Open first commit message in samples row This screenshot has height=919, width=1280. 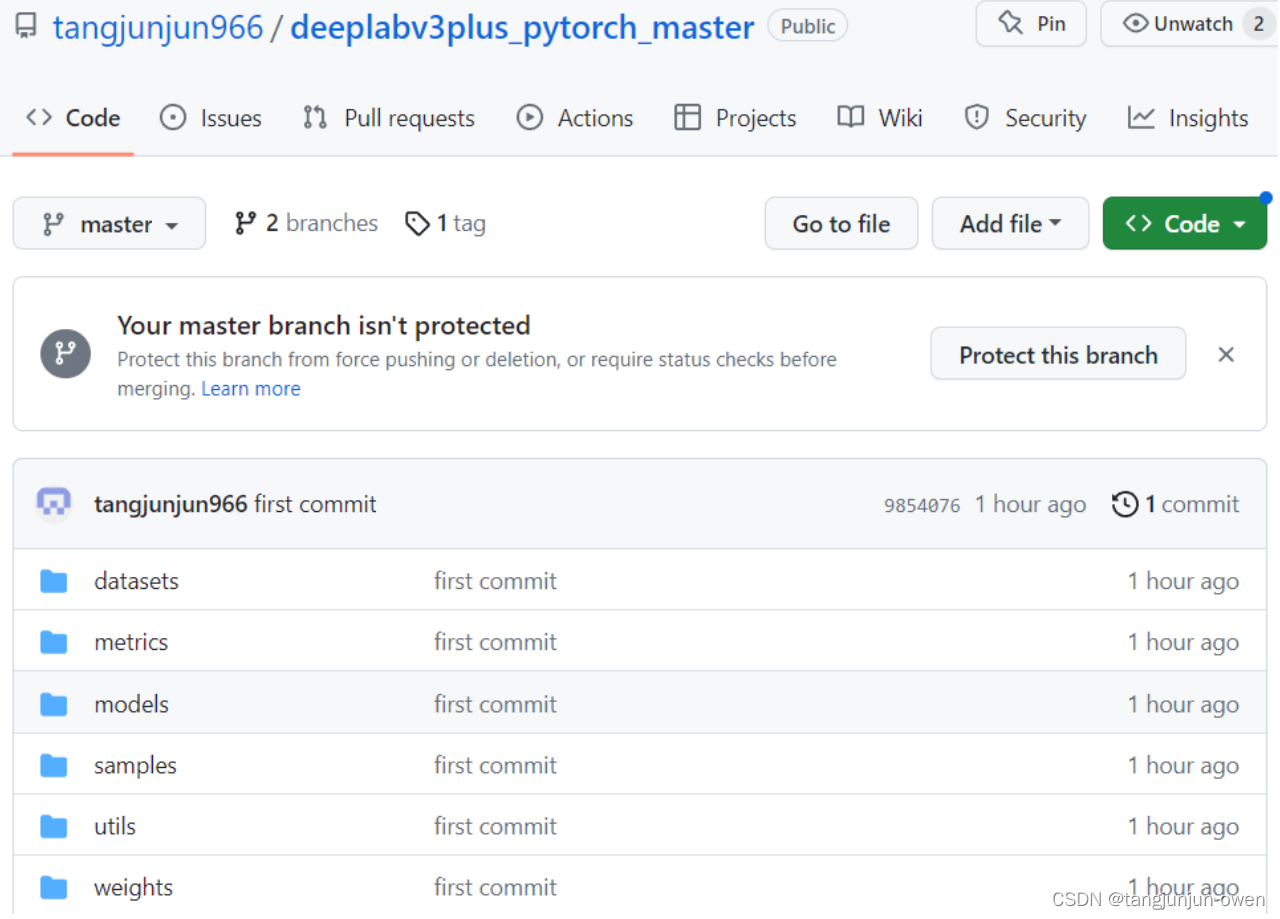point(495,765)
